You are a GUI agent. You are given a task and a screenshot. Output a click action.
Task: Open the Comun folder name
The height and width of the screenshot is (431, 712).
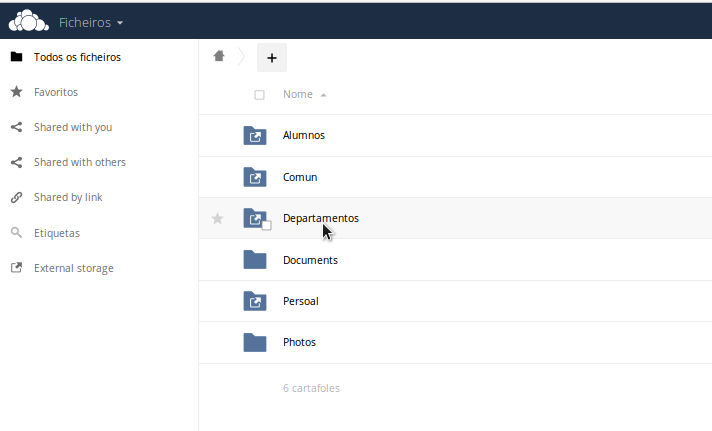[300, 177]
